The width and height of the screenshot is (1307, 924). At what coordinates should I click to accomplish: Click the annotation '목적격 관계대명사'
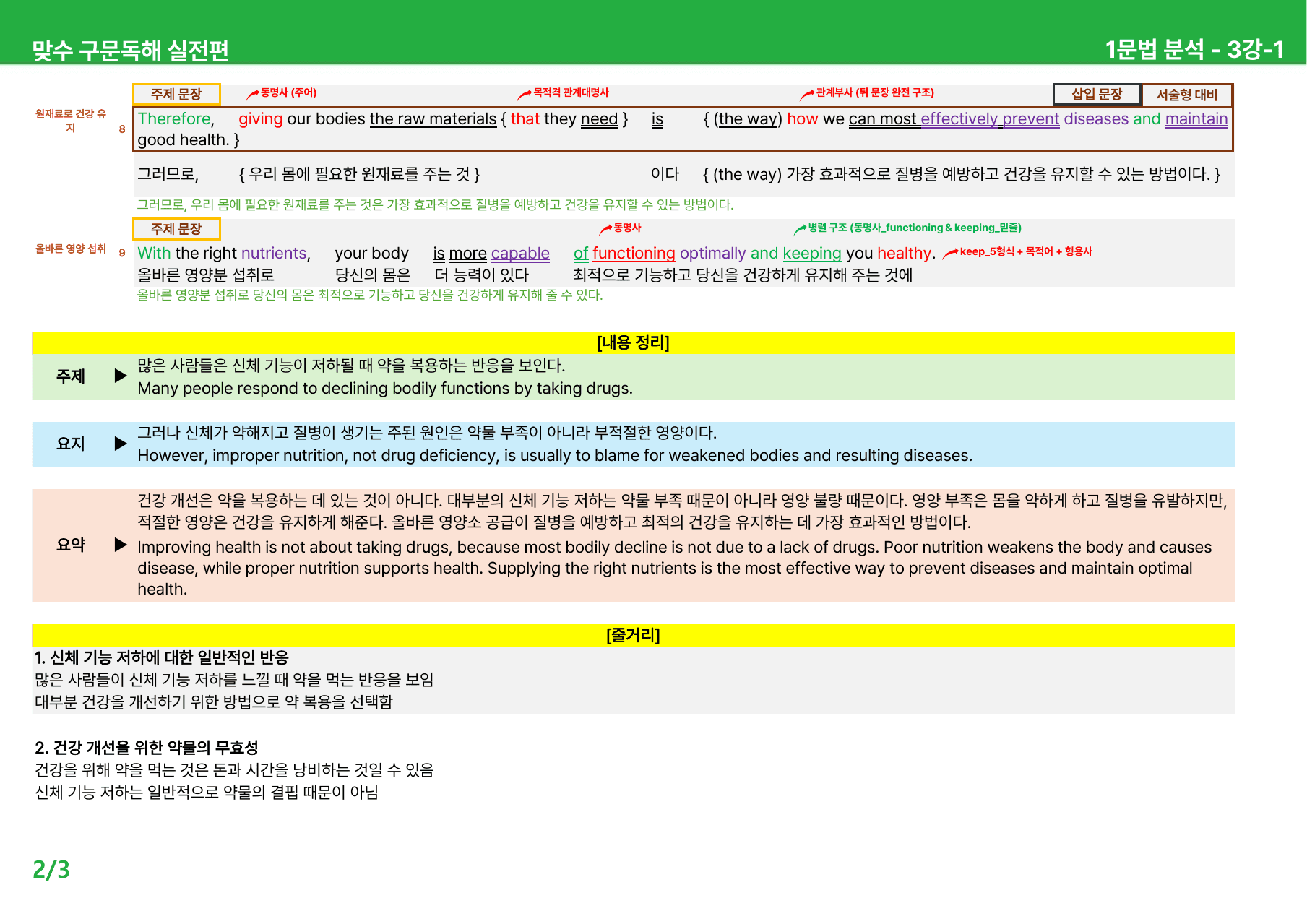(571, 92)
